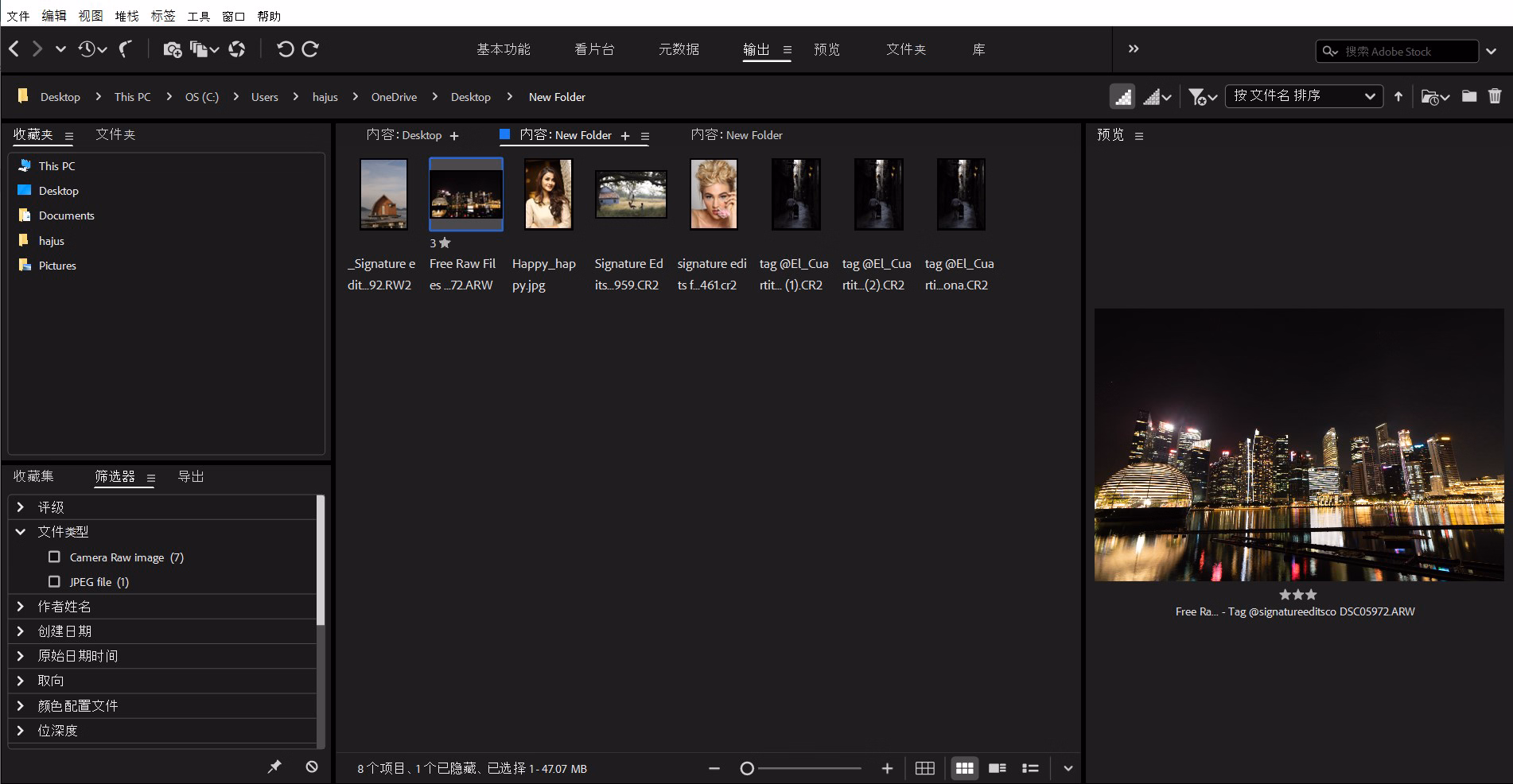The image size is (1513, 784).
Task: Click the rotate clockwise icon
Action: pyautogui.click(x=311, y=49)
